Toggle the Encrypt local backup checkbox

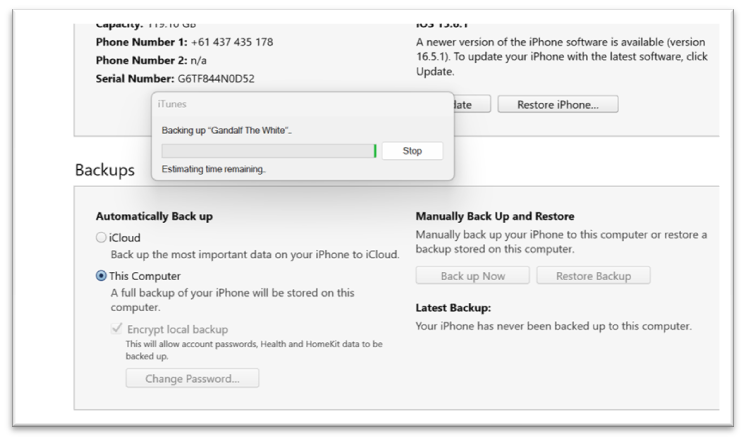click(x=117, y=329)
